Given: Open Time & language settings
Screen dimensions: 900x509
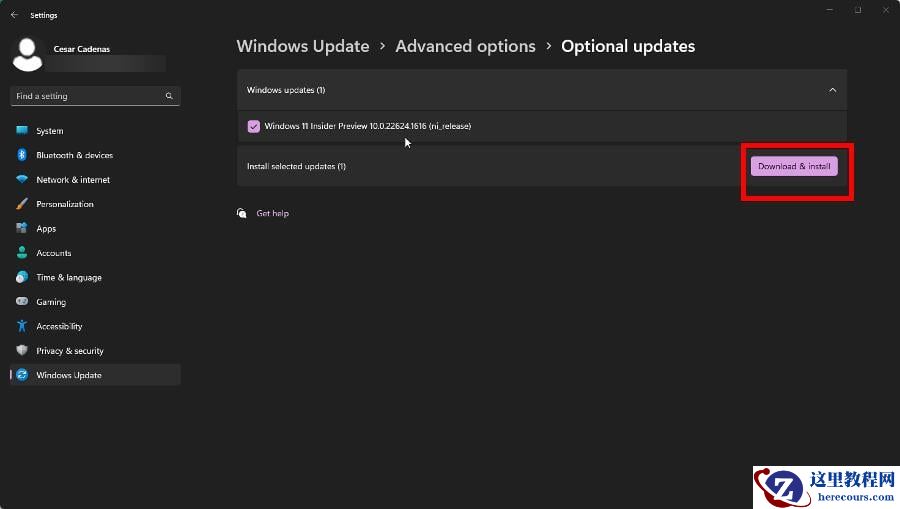Looking at the screenshot, I should [x=69, y=278].
